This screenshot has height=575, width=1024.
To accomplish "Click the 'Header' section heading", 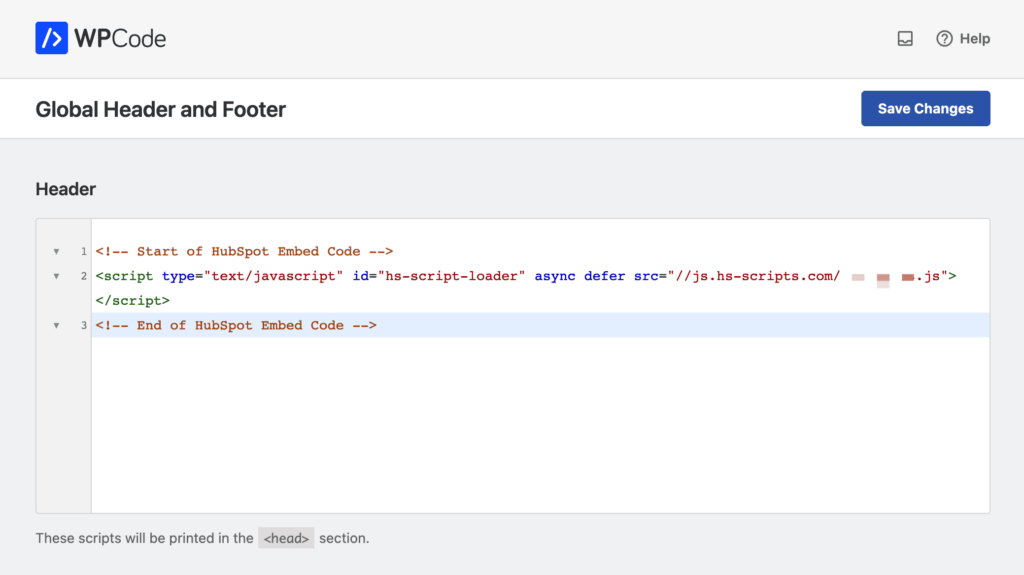I will click(x=65, y=189).
